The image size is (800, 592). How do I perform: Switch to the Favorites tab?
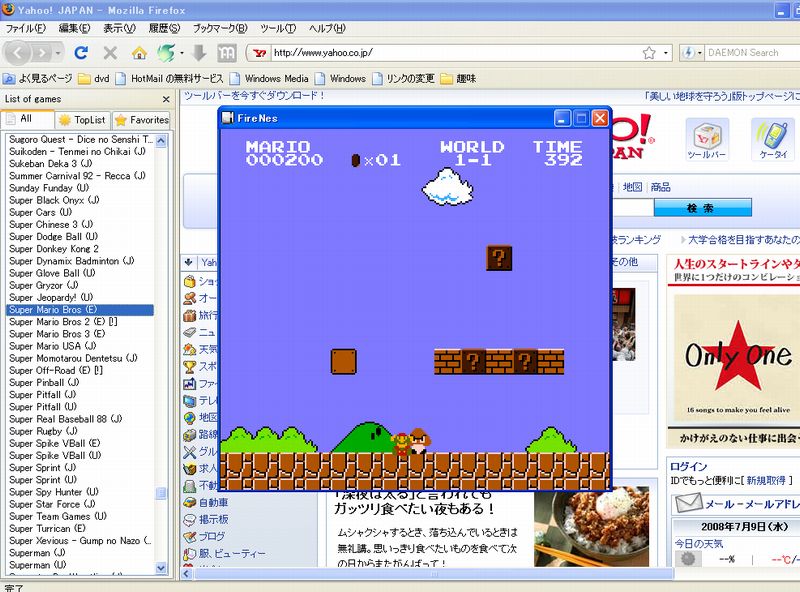tap(141, 120)
